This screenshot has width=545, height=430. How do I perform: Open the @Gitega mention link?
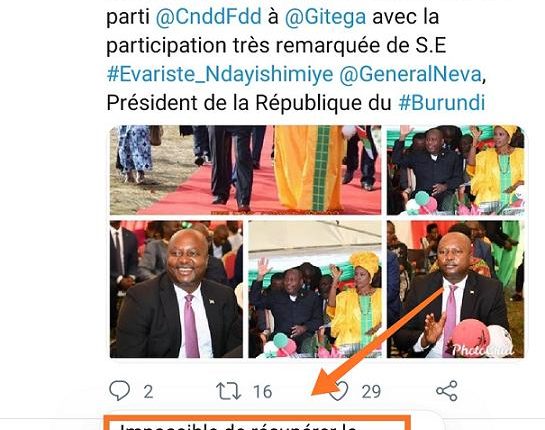(325, 16)
